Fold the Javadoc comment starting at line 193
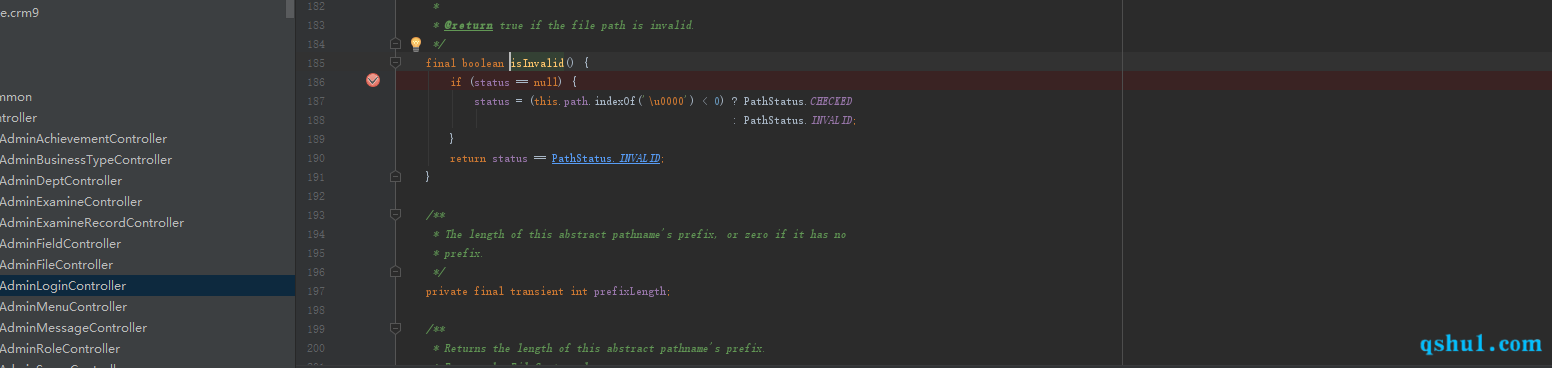Image resolution: width=1552 pixels, height=368 pixels. pyautogui.click(x=395, y=215)
